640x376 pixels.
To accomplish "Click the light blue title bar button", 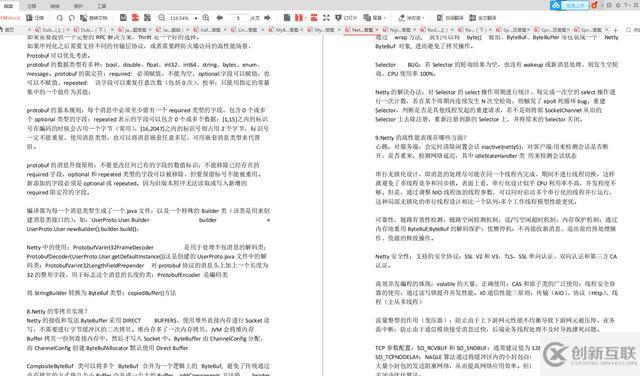I will pyautogui.click(x=575, y=5).
